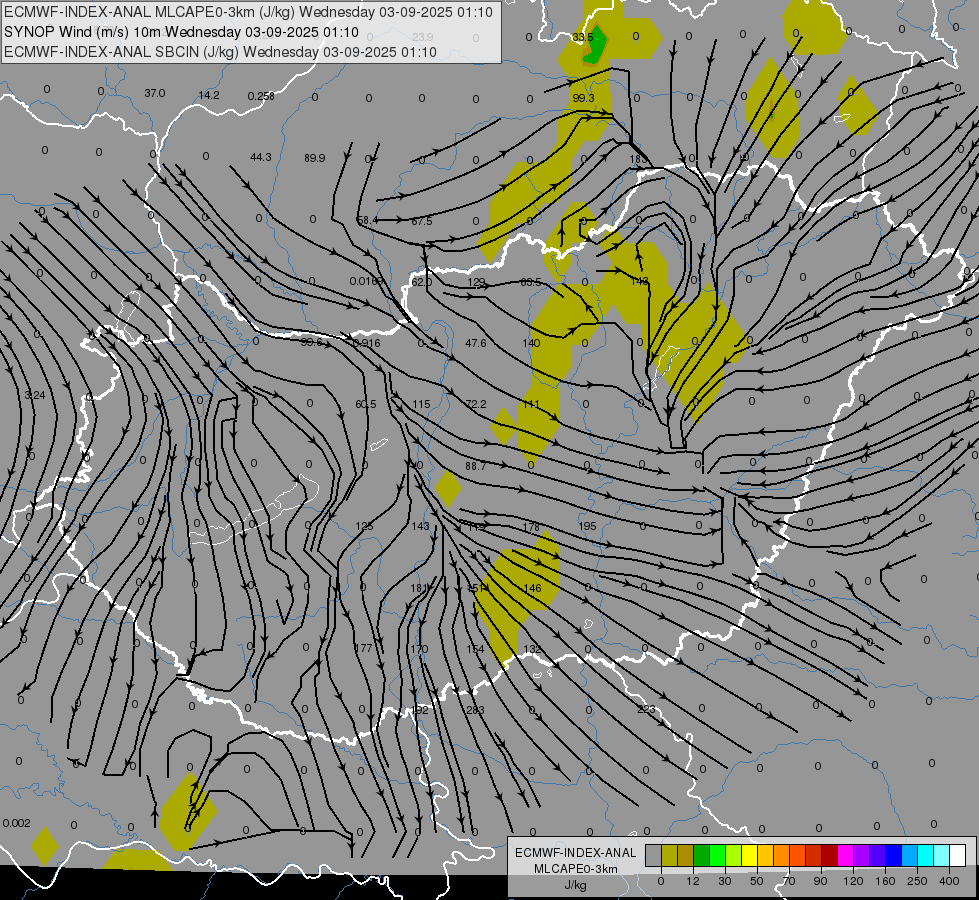Click scale tick label 90

[820, 881]
